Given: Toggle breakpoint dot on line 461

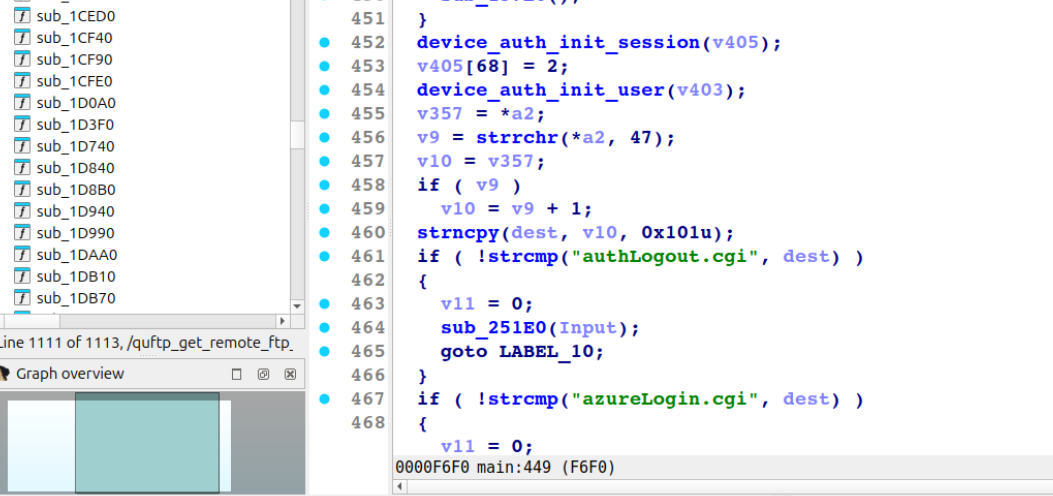Looking at the screenshot, I should (x=323, y=257).
